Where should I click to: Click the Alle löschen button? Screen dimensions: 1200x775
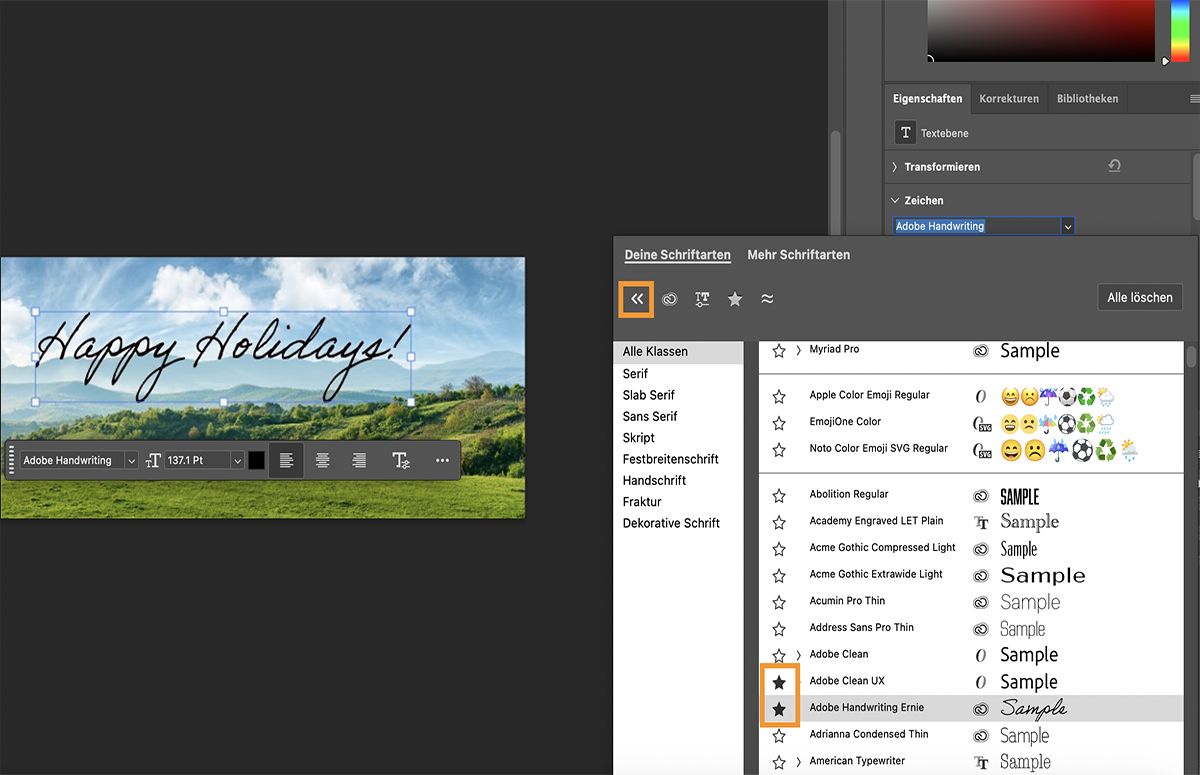[x=1139, y=296]
